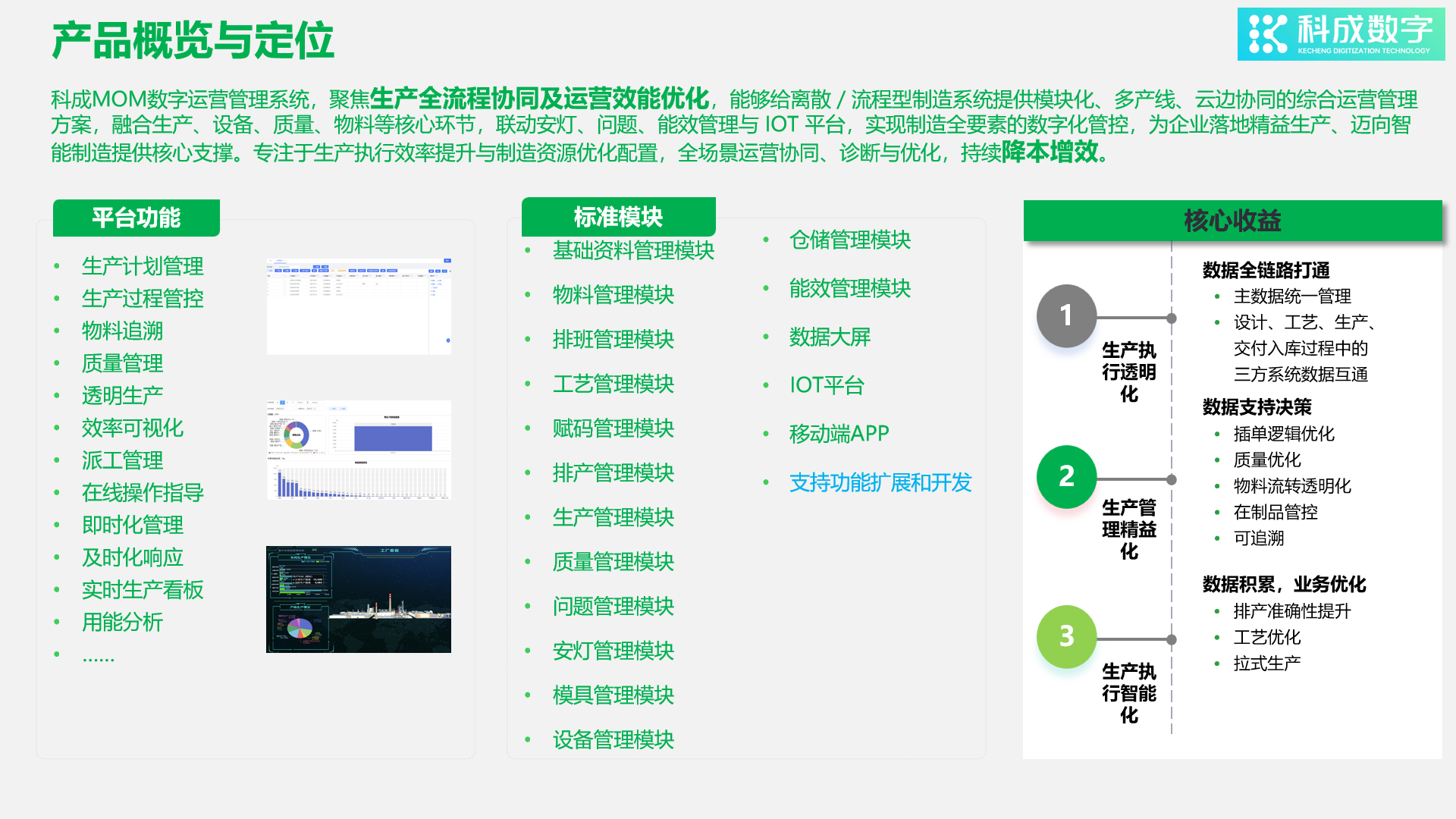Click the 移动端APP module entry
Image resolution: width=1456 pixels, height=819 pixels.
pos(839,434)
